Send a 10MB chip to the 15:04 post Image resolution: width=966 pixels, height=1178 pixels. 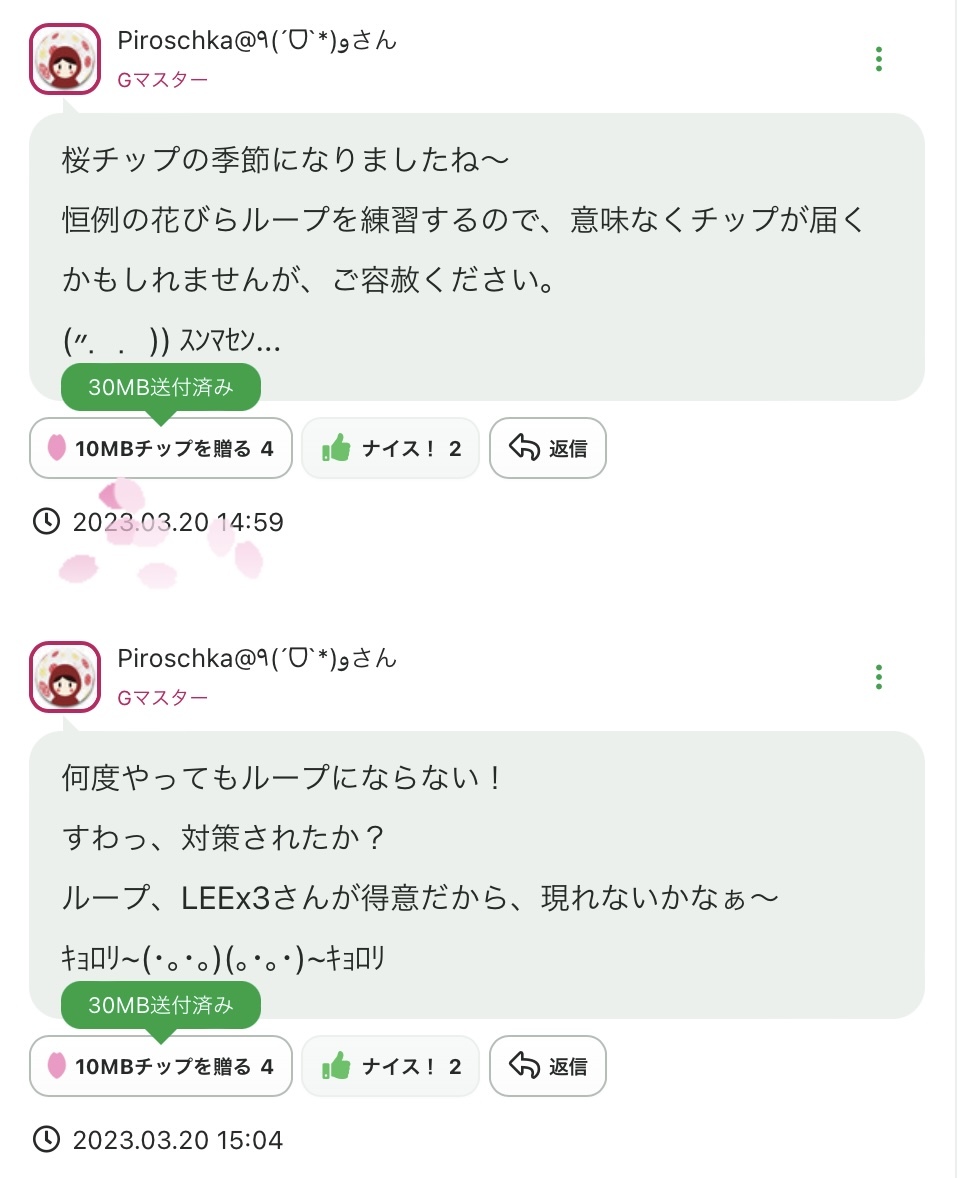(161, 1067)
